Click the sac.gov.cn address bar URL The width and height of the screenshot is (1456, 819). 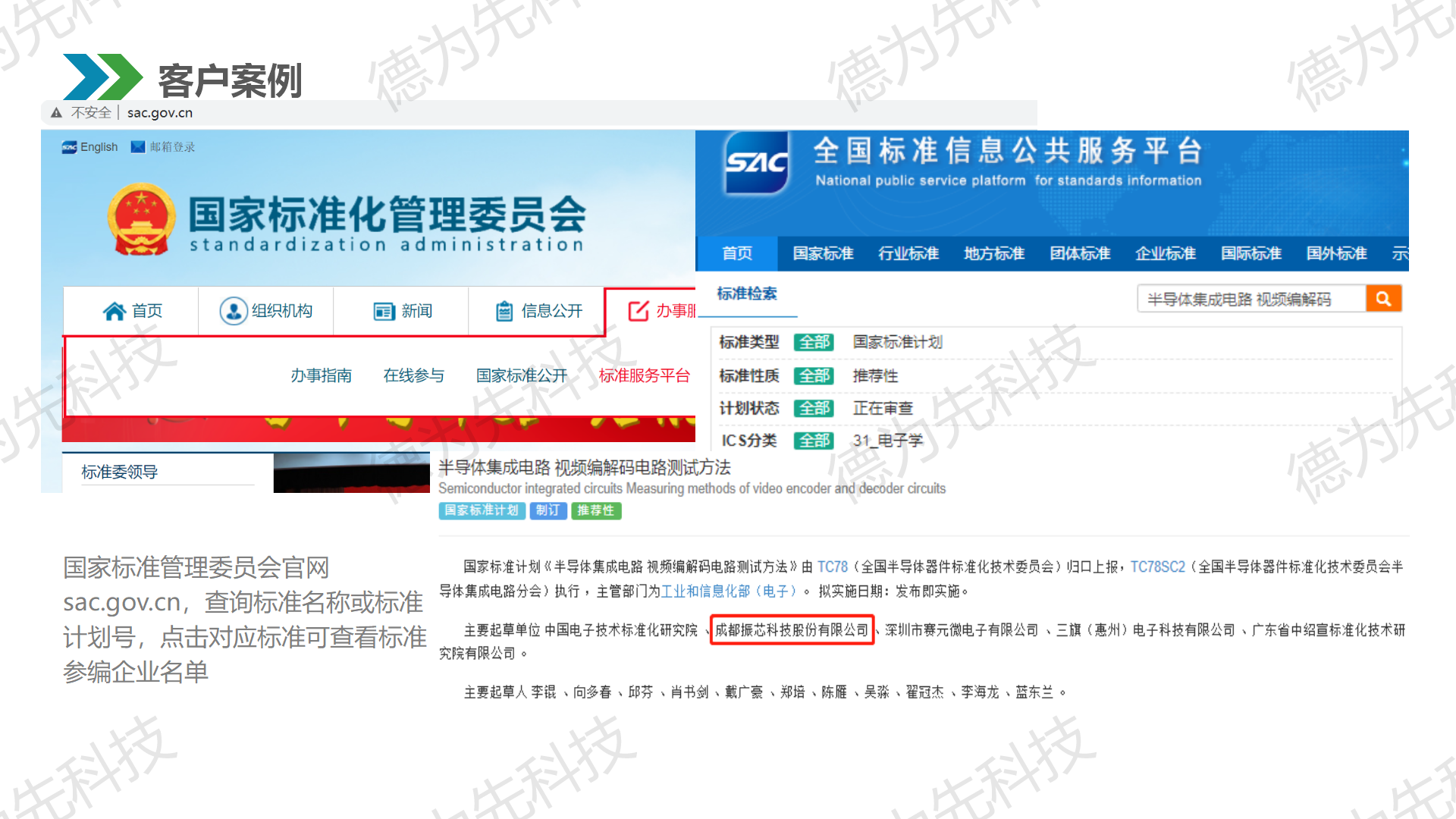tap(160, 113)
